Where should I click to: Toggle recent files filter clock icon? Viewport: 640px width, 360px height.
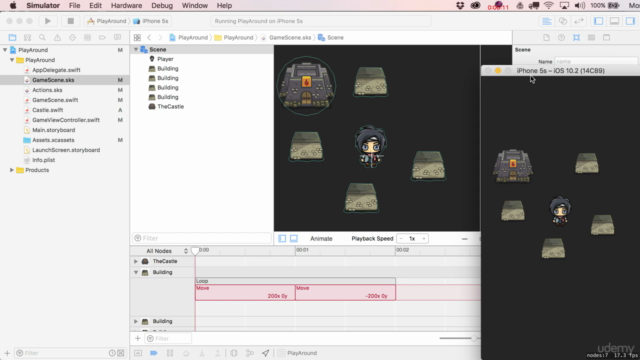(x=112, y=353)
